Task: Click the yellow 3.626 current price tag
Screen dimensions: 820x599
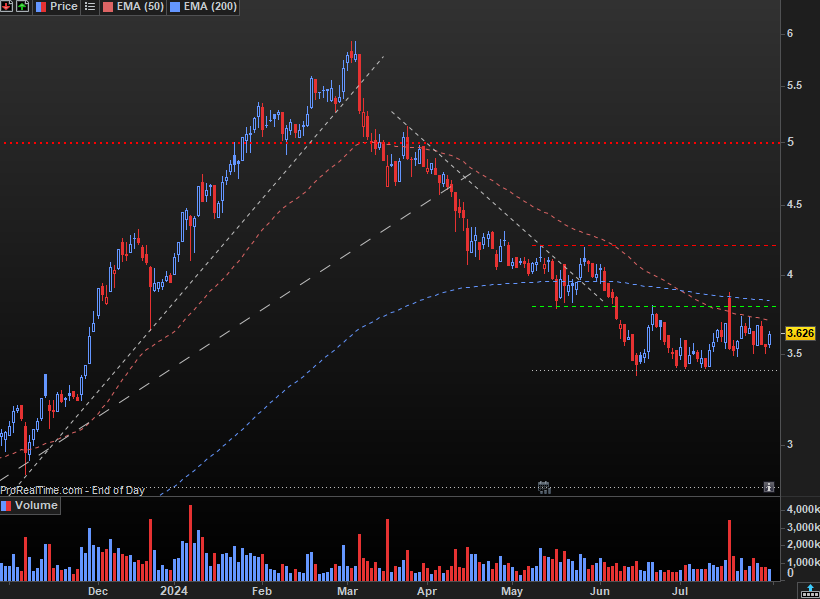Action: pyautogui.click(x=800, y=333)
